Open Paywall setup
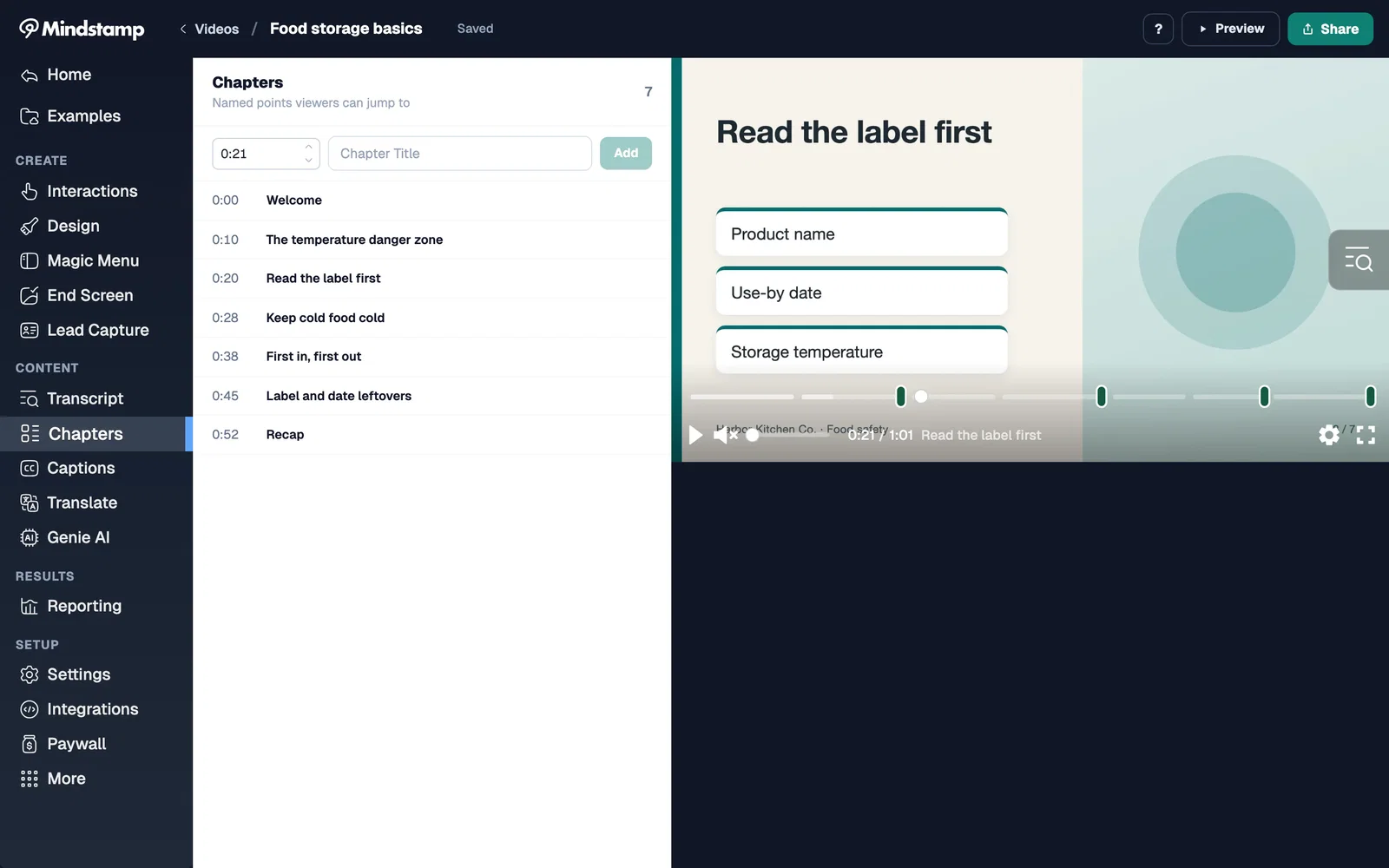 (95, 744)
